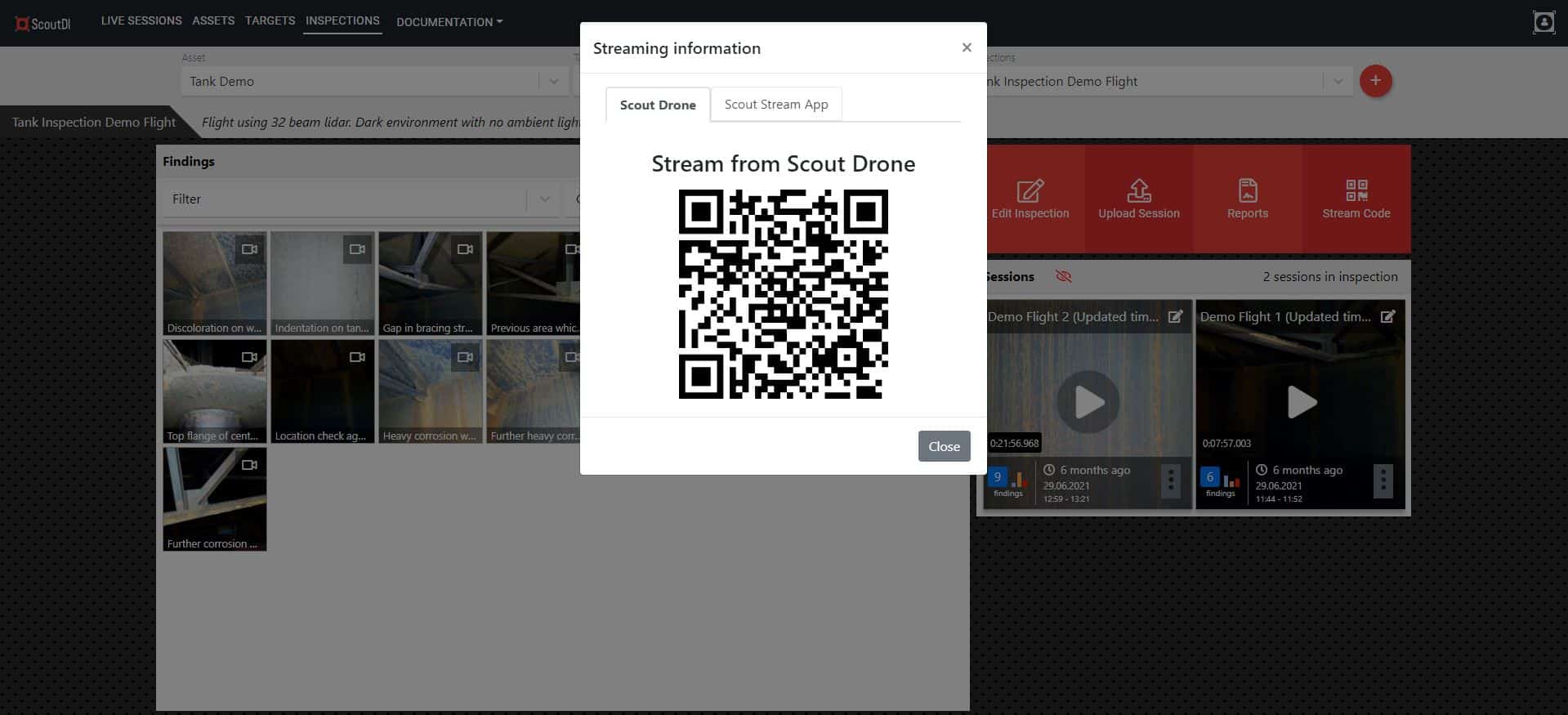
Task: Edit Demo Flight 2 session name
Action: pyautogui.click(x=1175, y=316)
